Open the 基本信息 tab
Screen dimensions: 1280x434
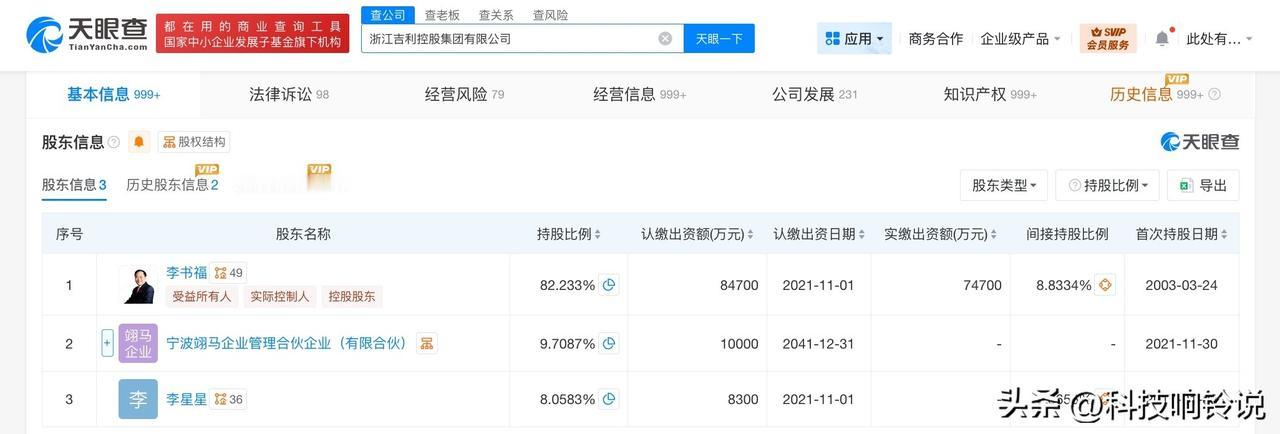(x=114, y=95)
